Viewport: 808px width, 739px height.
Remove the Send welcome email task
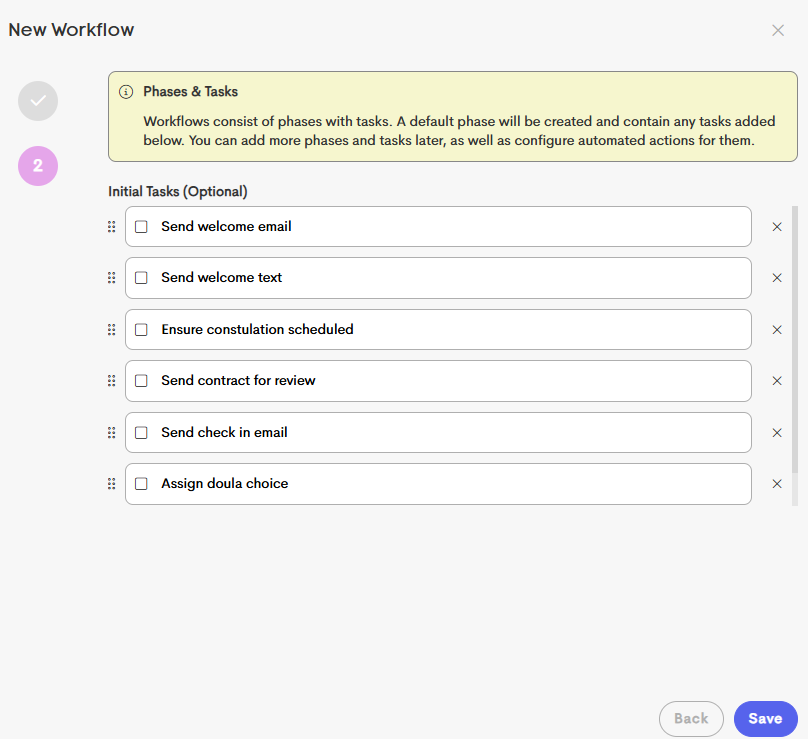(x=777, y=227)
